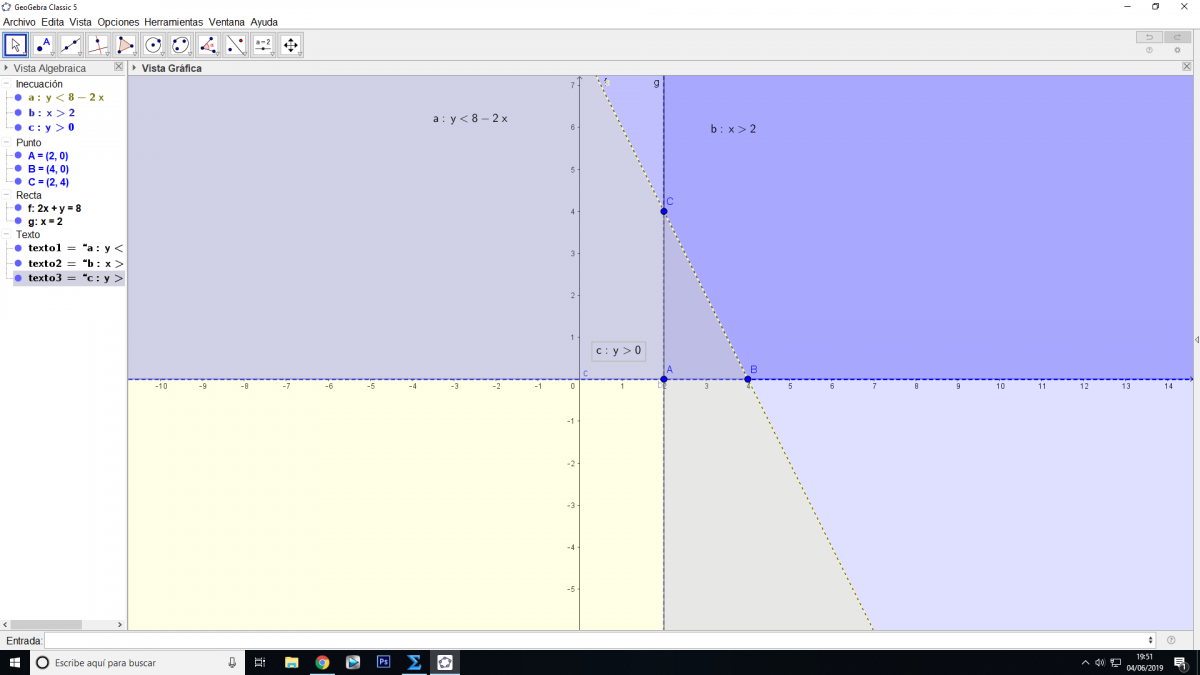This screenshot has height=675, width=1200.
Task: Select the Slider tool
Action: 263,45
